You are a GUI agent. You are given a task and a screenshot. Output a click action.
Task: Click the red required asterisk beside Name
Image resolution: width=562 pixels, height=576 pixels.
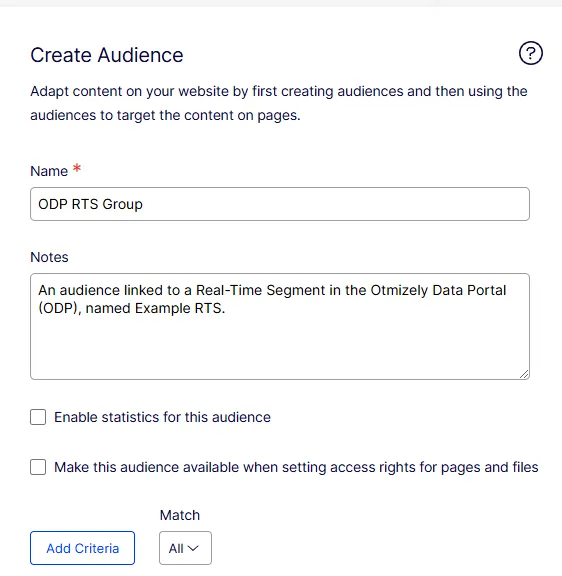[77, 169]
